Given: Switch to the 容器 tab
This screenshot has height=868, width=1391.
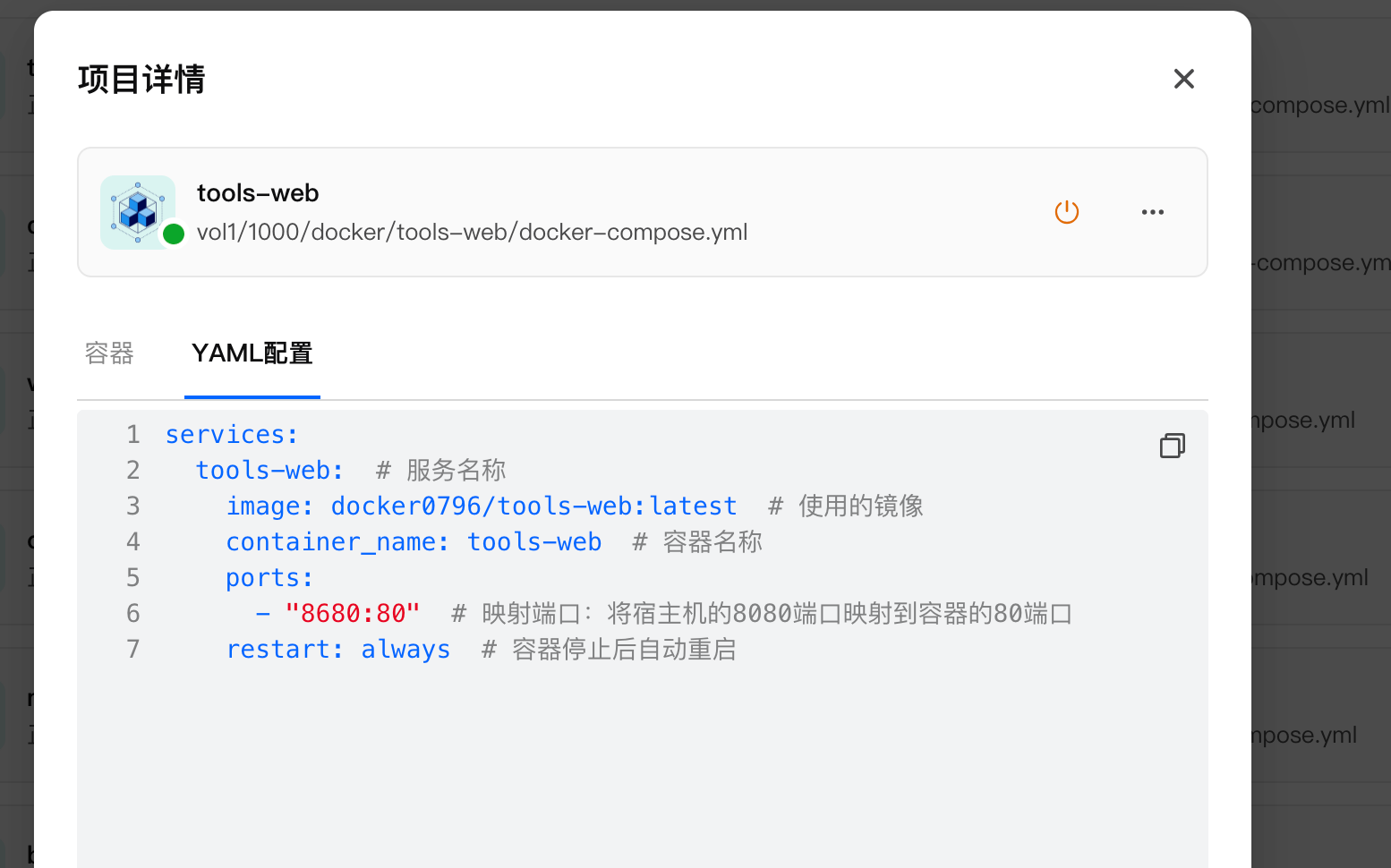Looking at the screenshot, I should click(109, 353).
